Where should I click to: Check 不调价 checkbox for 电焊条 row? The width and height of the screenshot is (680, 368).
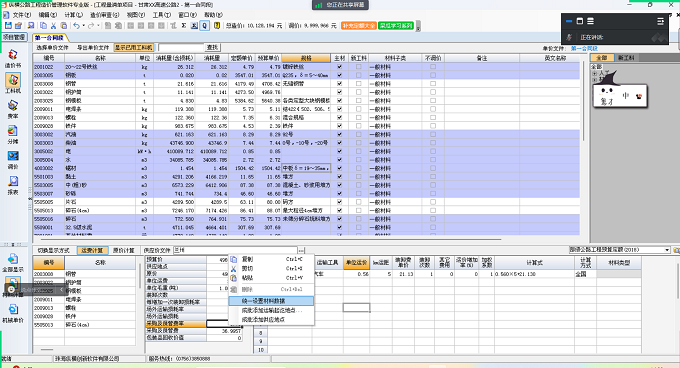pos(433,109)
